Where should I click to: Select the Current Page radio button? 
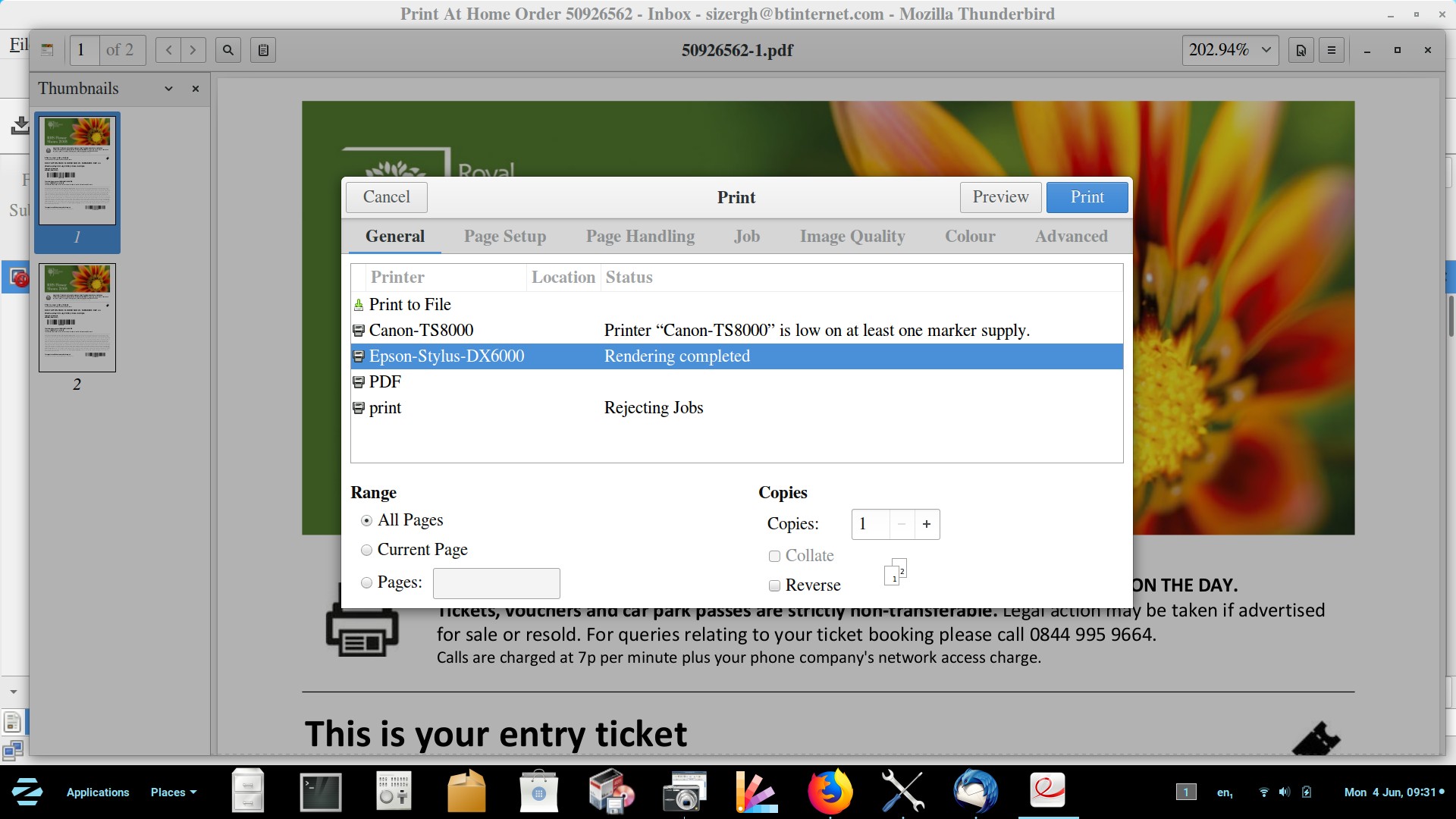coord(367,550)
